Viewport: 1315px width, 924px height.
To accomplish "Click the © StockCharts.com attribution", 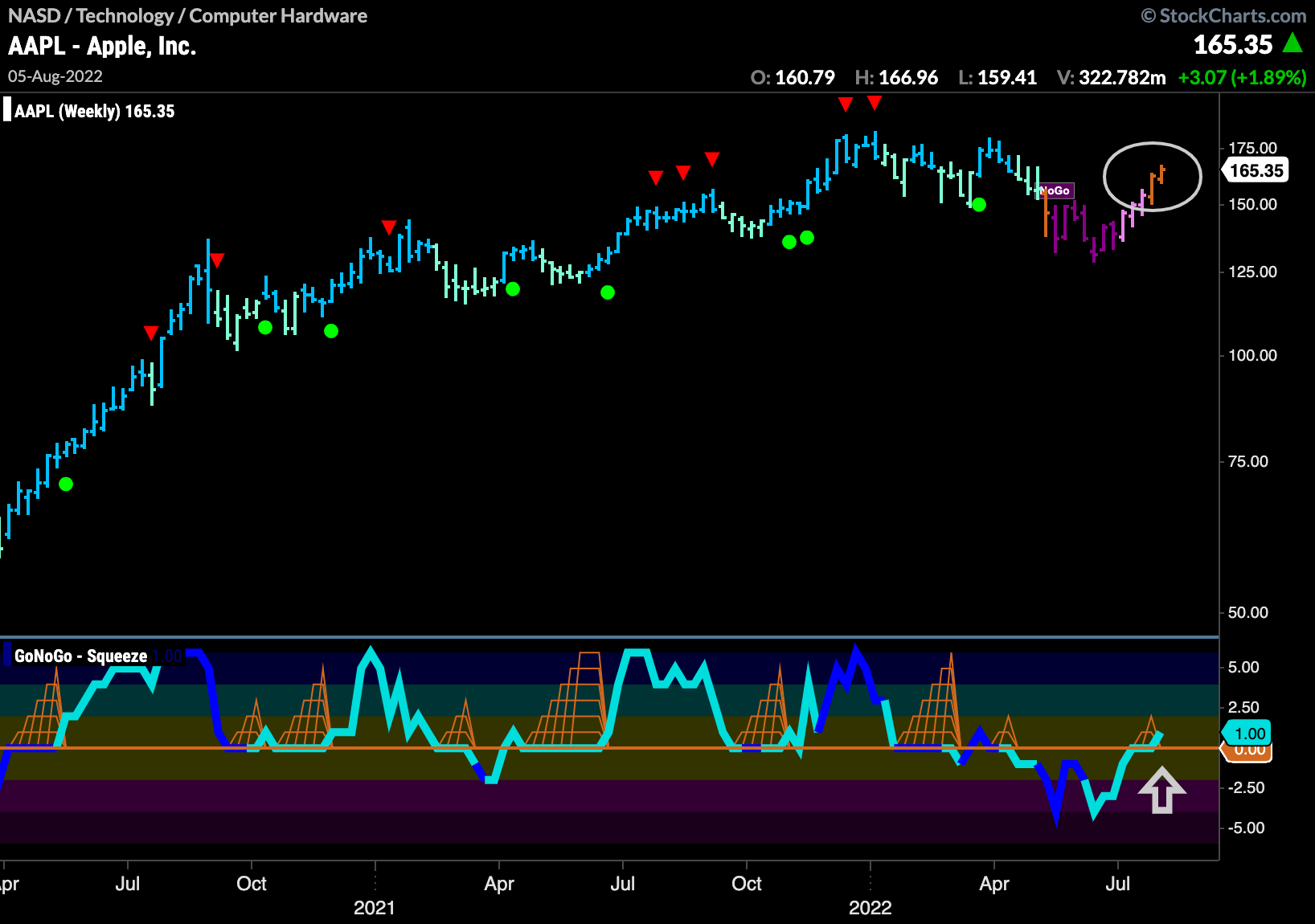I will [x=1223, y=16].
